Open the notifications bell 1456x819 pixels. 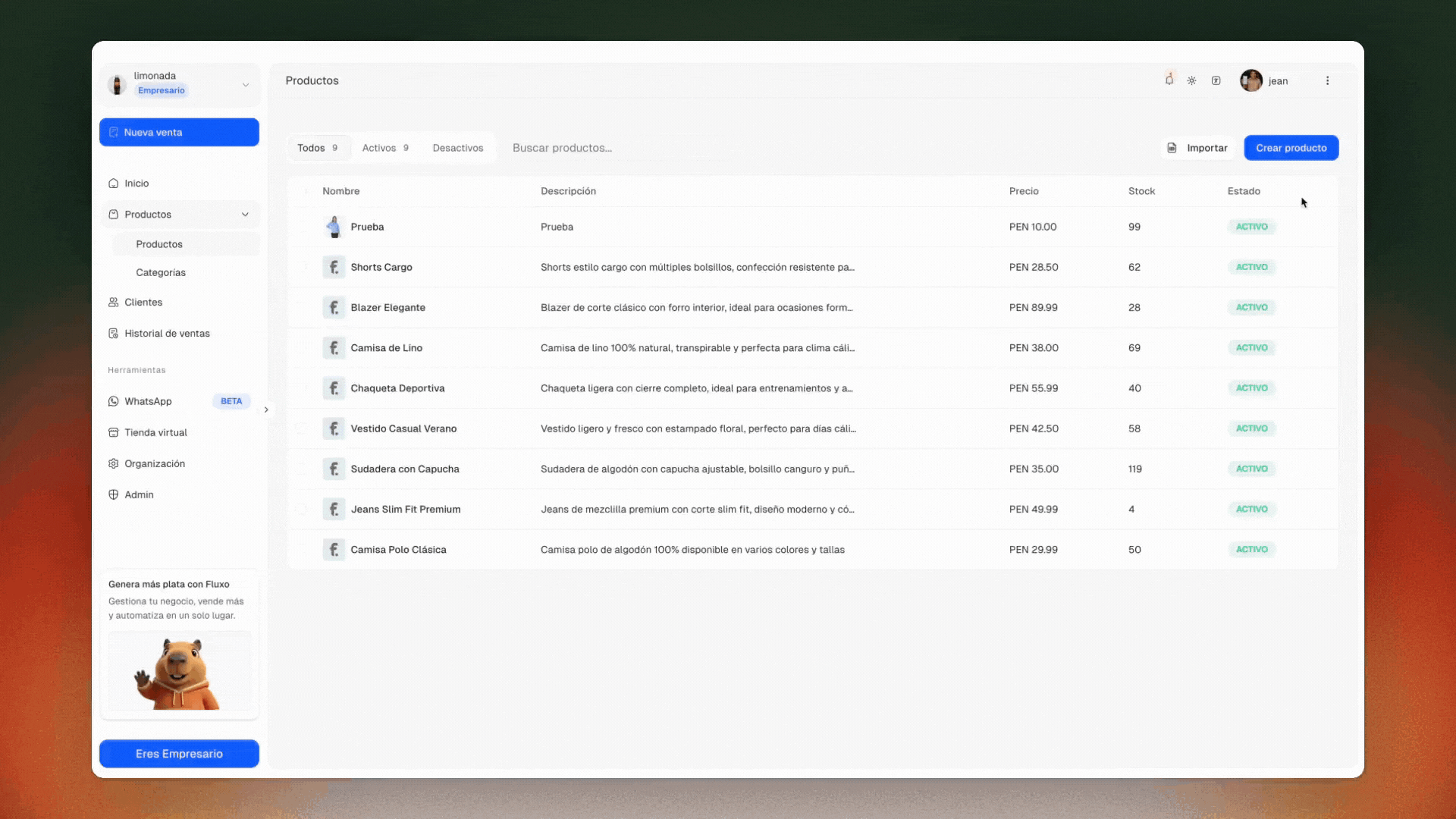tap(1169, 80)
